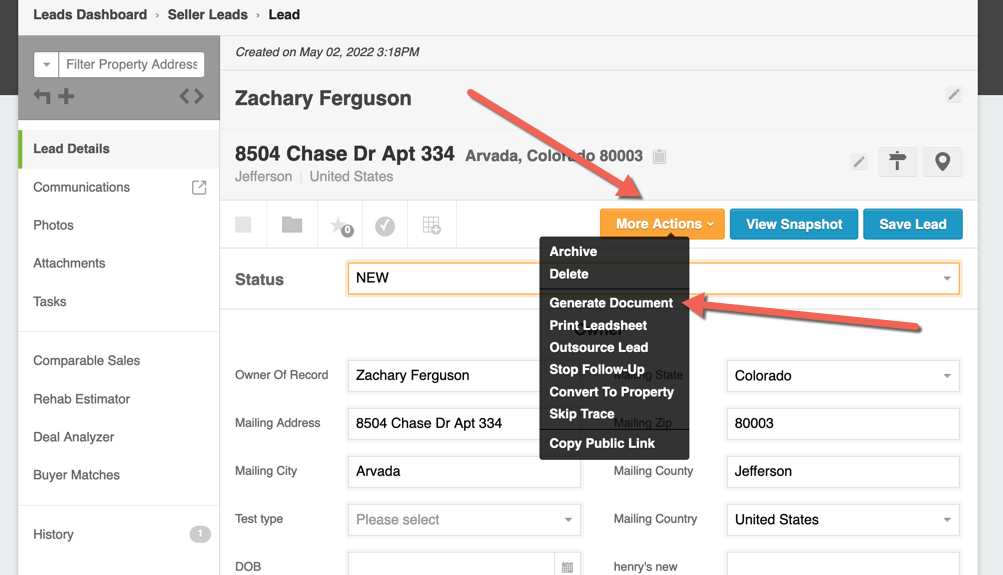The image size is (1003, 575).
Task: Click the Created on May 02, 2022 text
Action: pos(327,52)
